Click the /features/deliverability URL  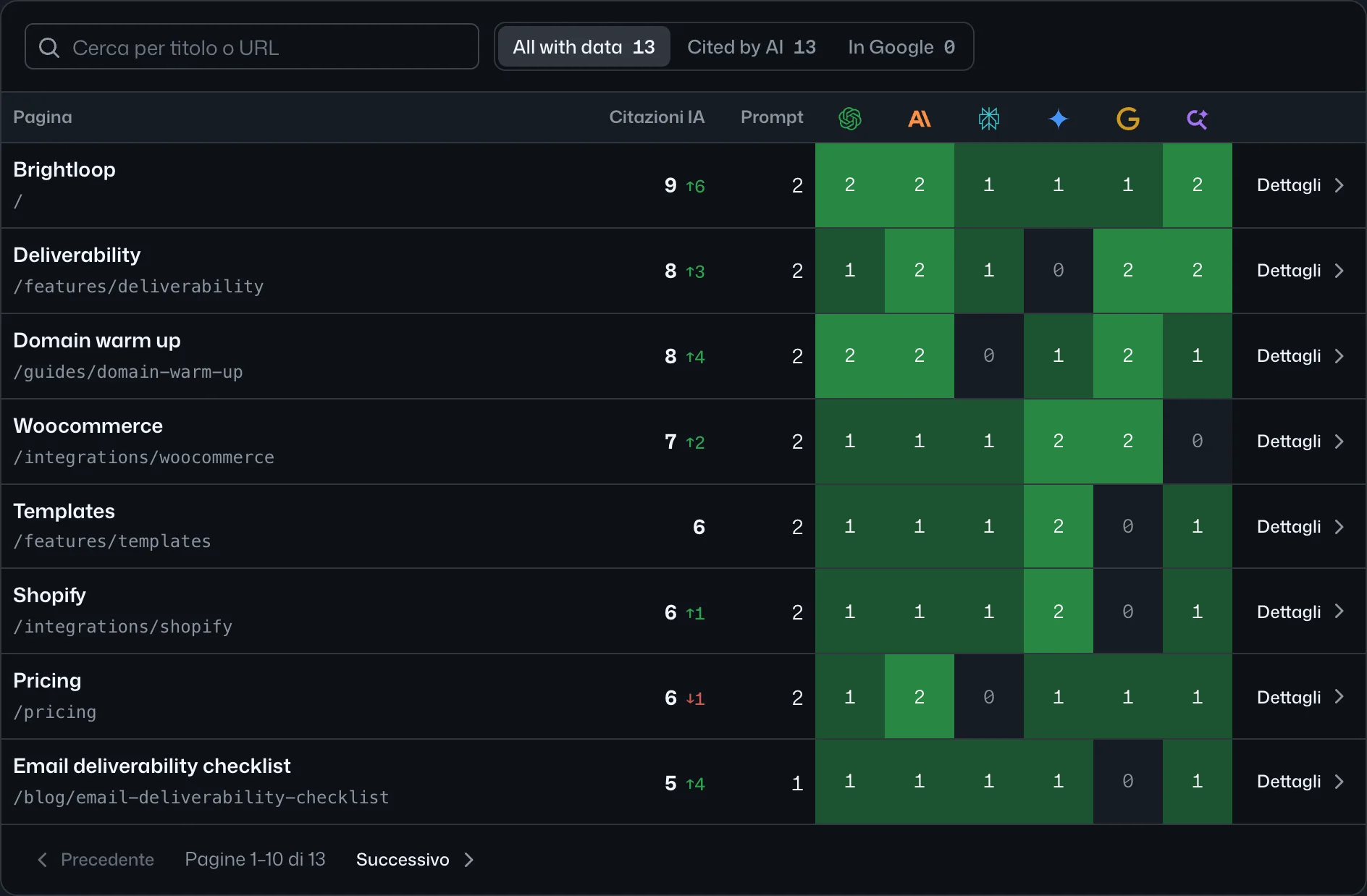click(x=138, y=287)
